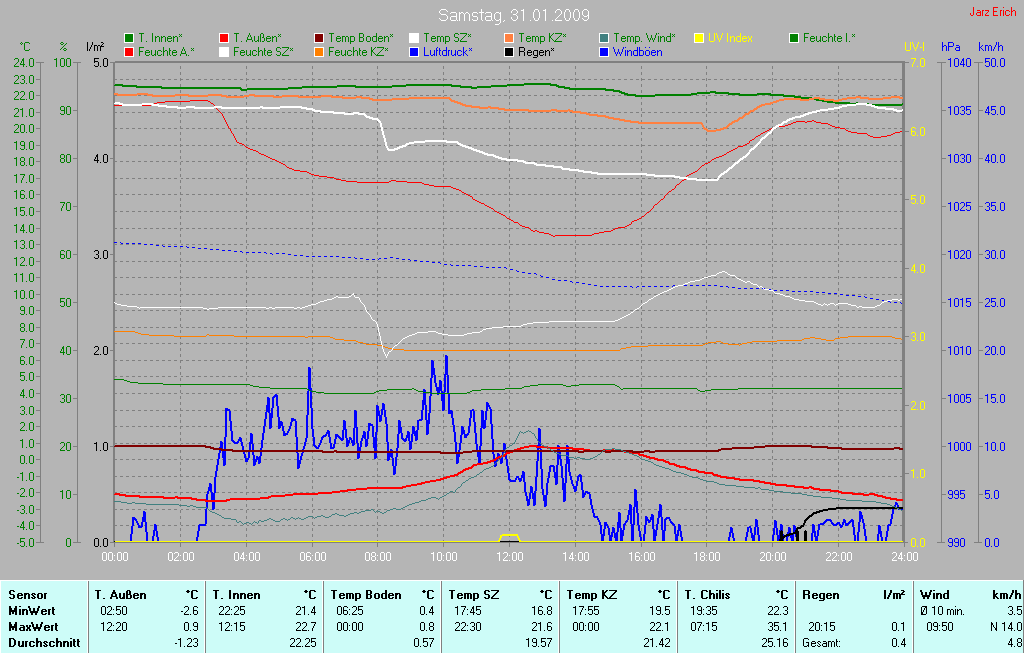
Task: Click the chart title Samstag, 31.01.2009
Action: tap(514, 16)
